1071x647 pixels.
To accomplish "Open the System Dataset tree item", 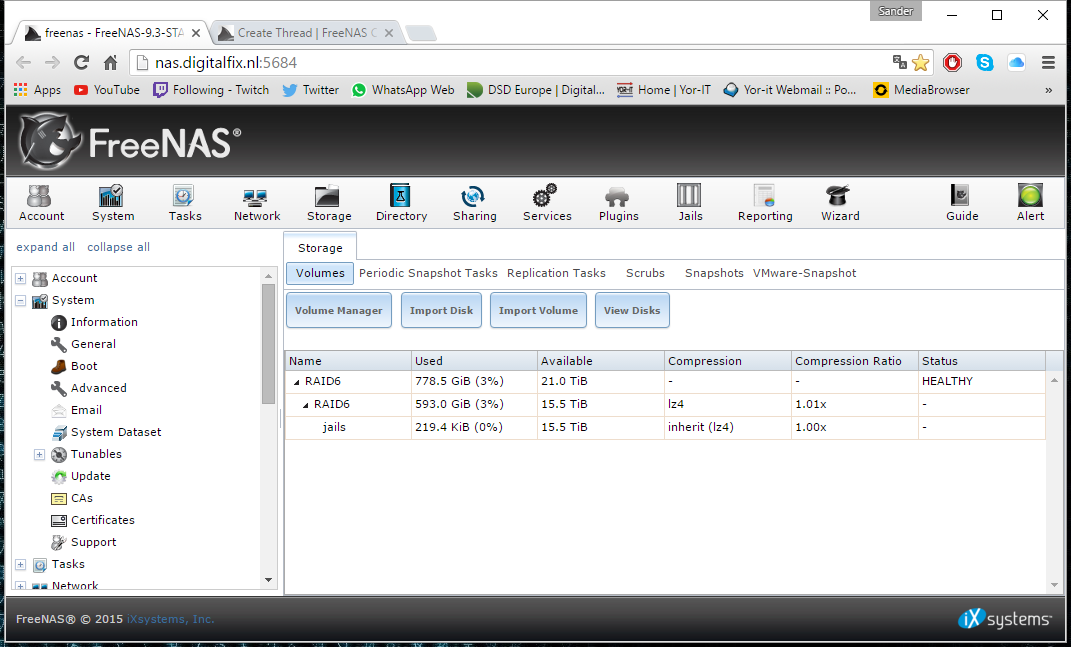I will 115,432.
